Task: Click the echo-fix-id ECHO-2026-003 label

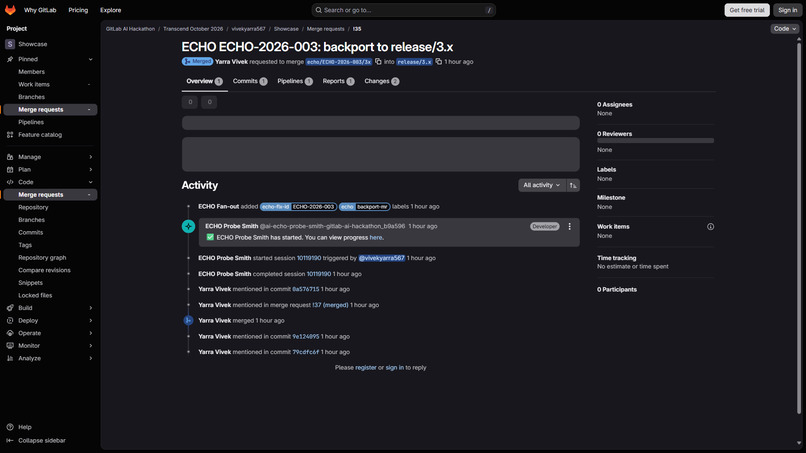Action: 298,207
